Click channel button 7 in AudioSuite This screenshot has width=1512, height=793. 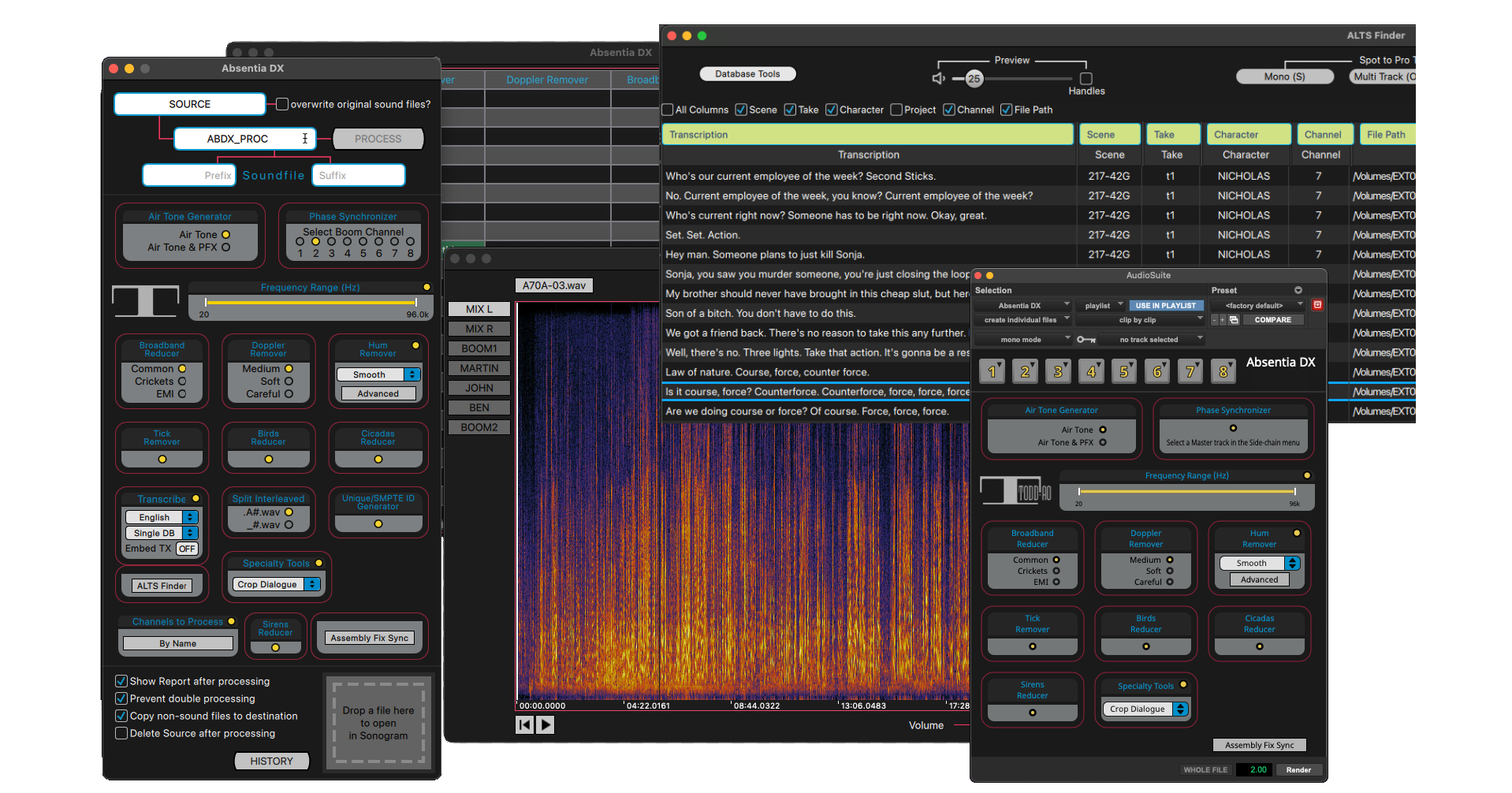pyautogui.click(x=1190, y=370)
